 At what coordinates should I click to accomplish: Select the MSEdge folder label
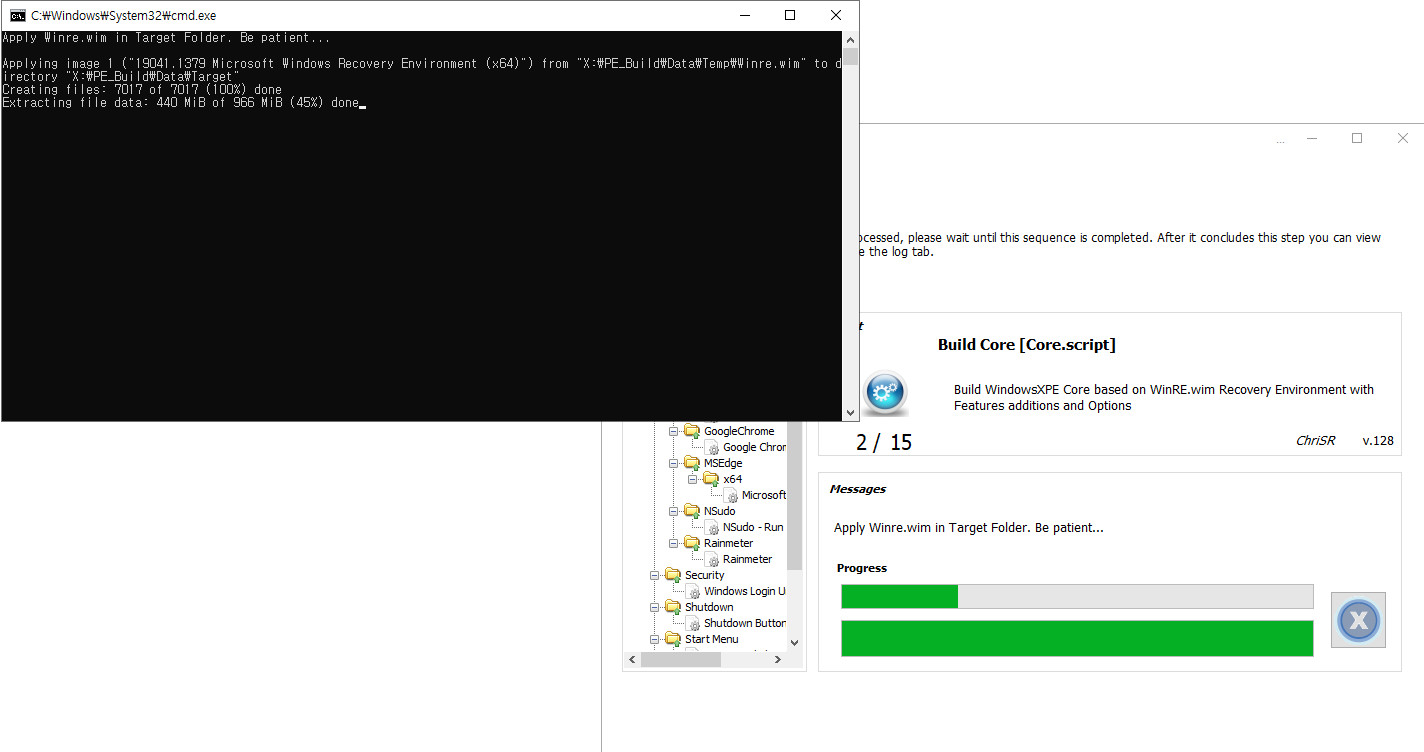point(723,463)
